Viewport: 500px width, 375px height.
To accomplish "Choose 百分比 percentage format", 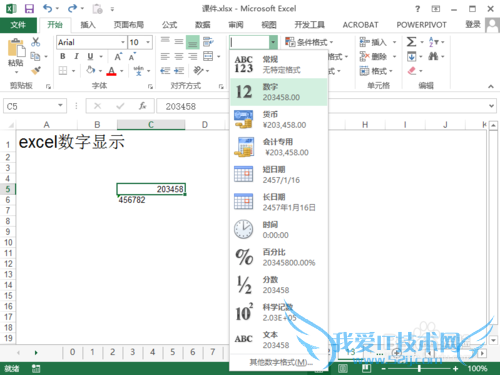I will pyautogui.click(x=279, y=257).
